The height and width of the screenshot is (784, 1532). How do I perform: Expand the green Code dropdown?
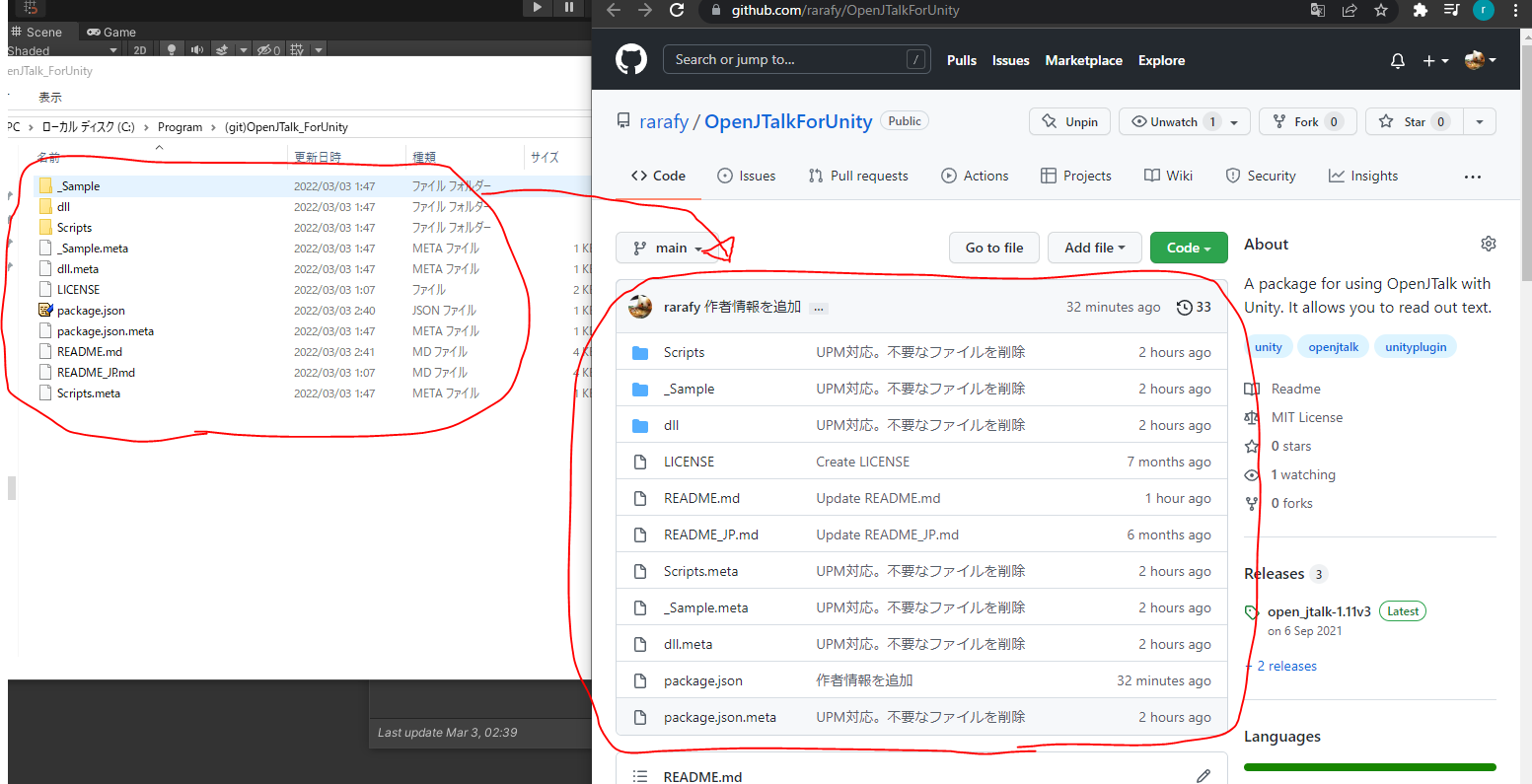coord(1188,248)
